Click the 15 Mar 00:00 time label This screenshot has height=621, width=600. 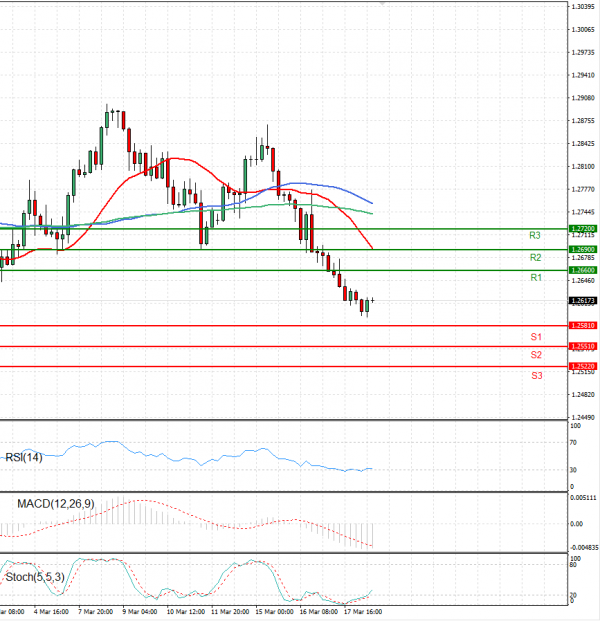(274, 612)
